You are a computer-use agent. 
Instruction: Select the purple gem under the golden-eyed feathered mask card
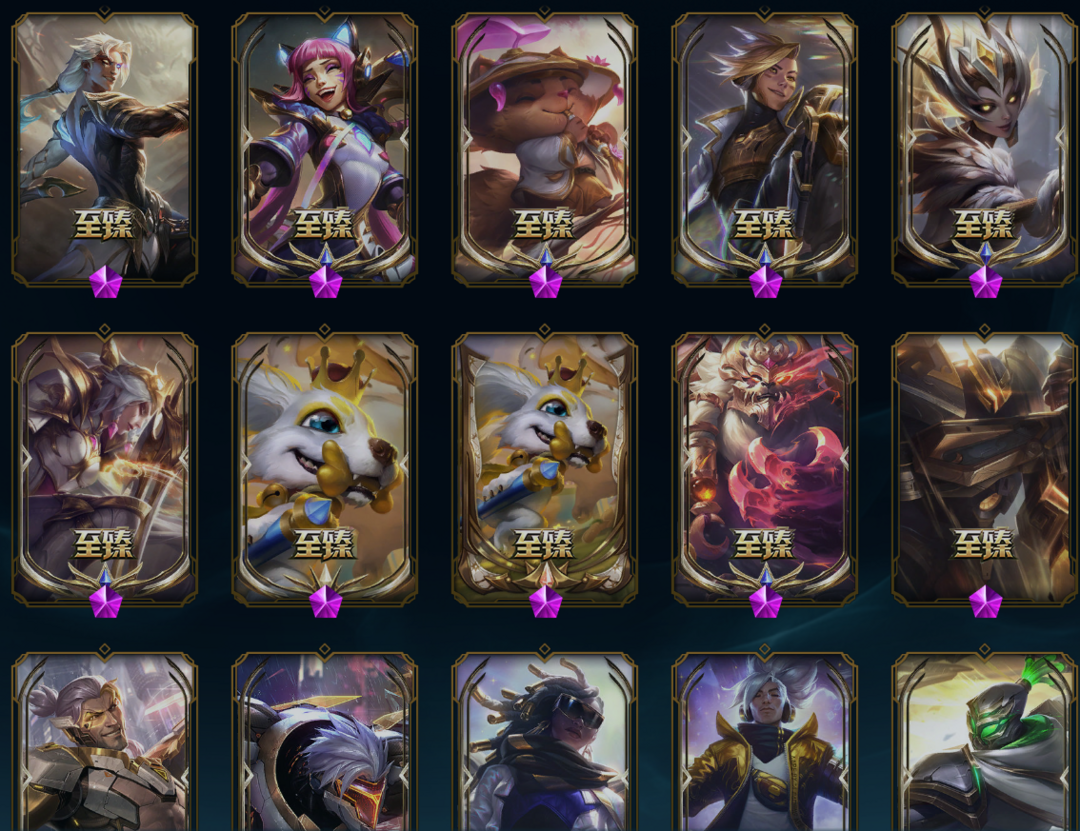click(985, 283)
